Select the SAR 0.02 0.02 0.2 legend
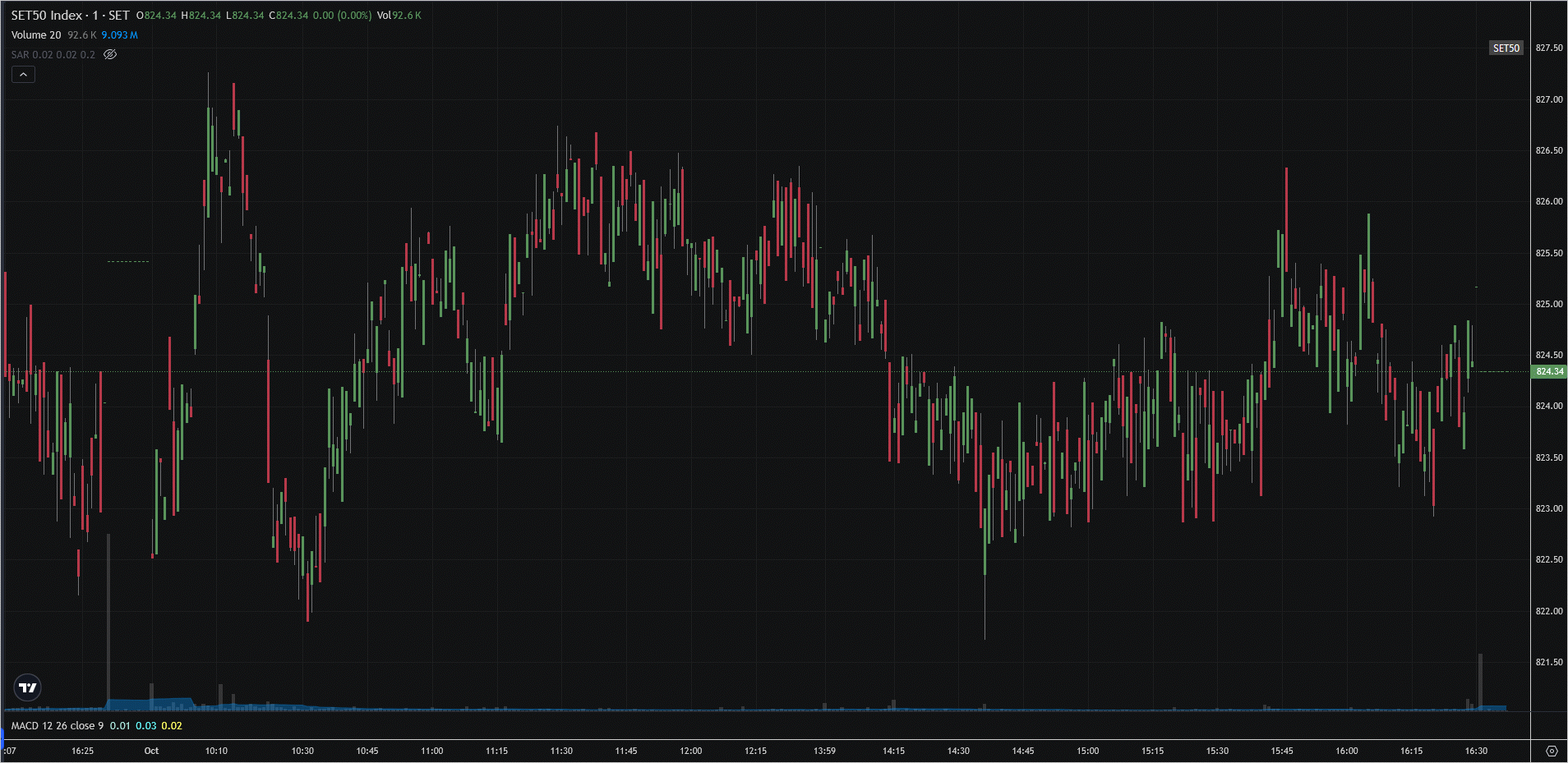The height and width of the screenshot is (763, 1568). 53,55
